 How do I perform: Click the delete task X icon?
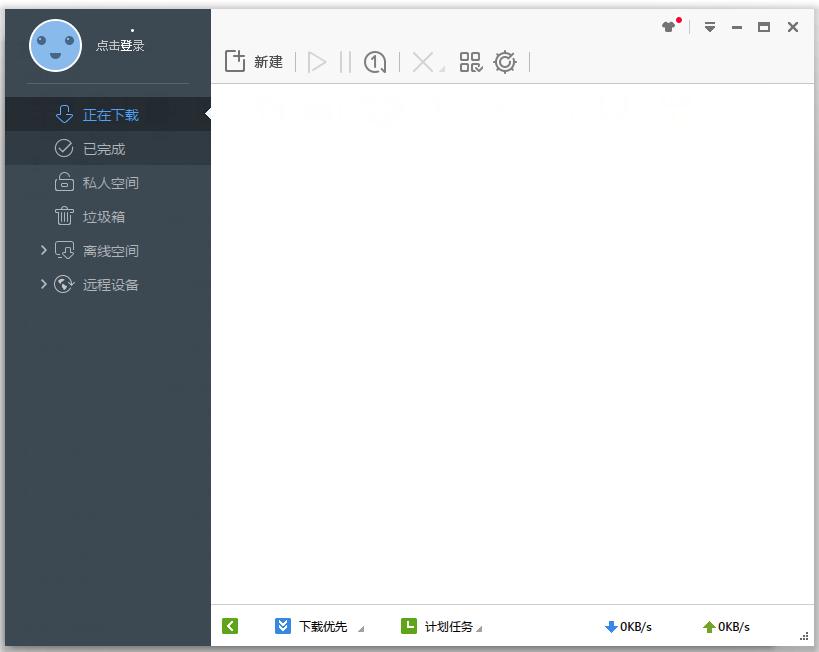(421, 61)
